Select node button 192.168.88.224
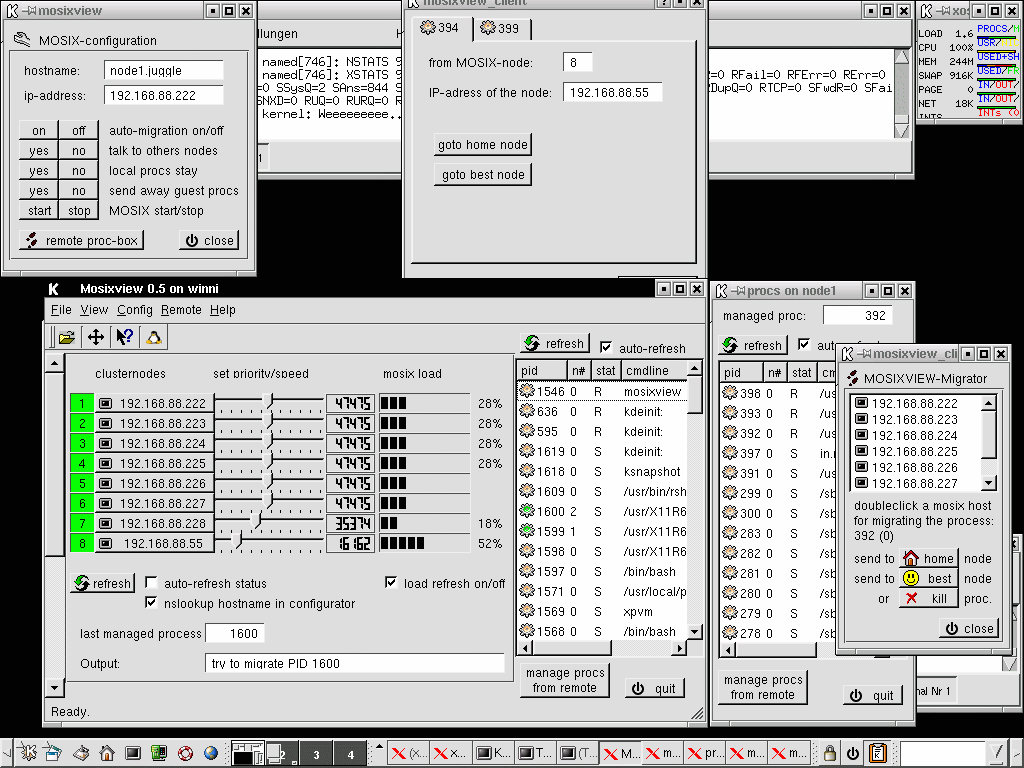Image resolution: width=1024 pixels, height=768 pixels. click(155, 443)
